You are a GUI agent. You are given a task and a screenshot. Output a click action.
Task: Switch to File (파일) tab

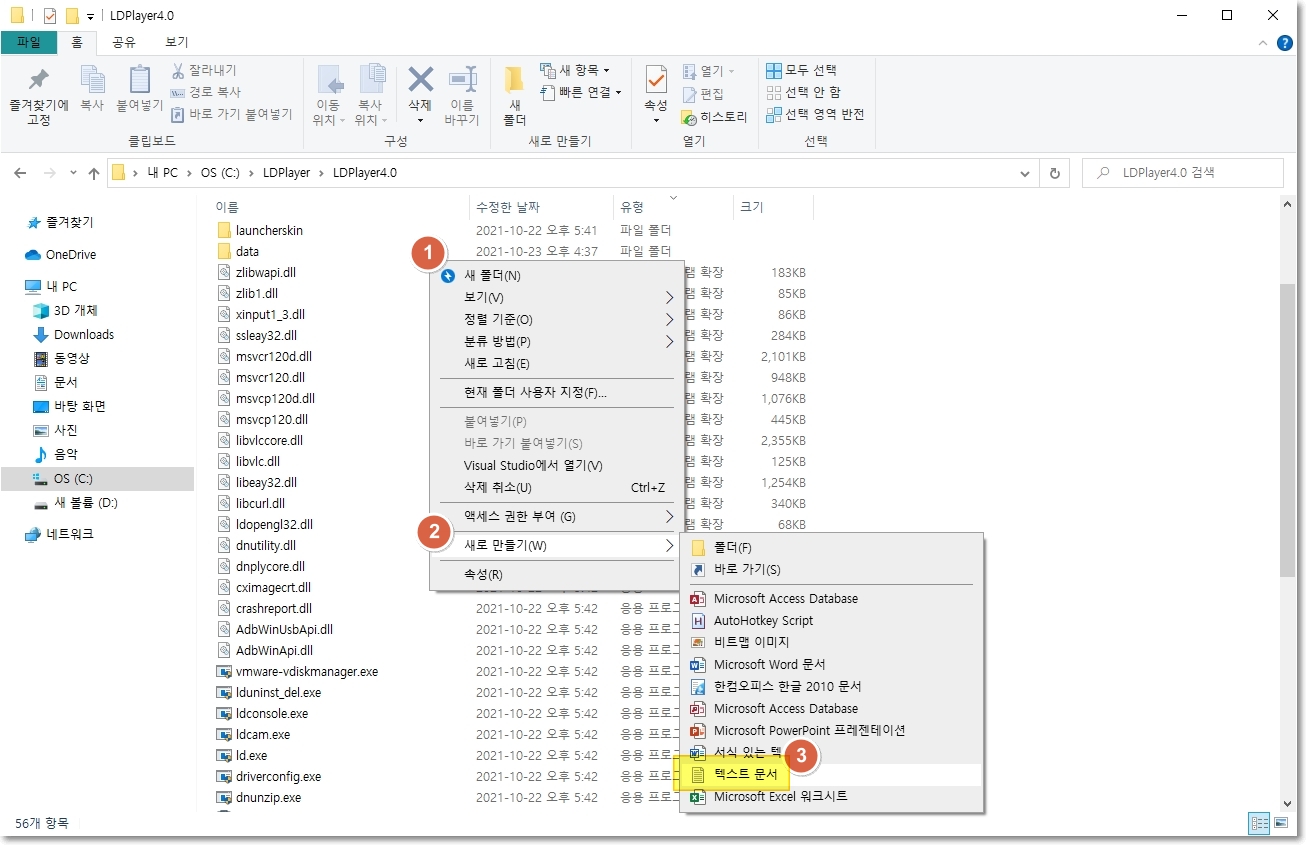29,42
